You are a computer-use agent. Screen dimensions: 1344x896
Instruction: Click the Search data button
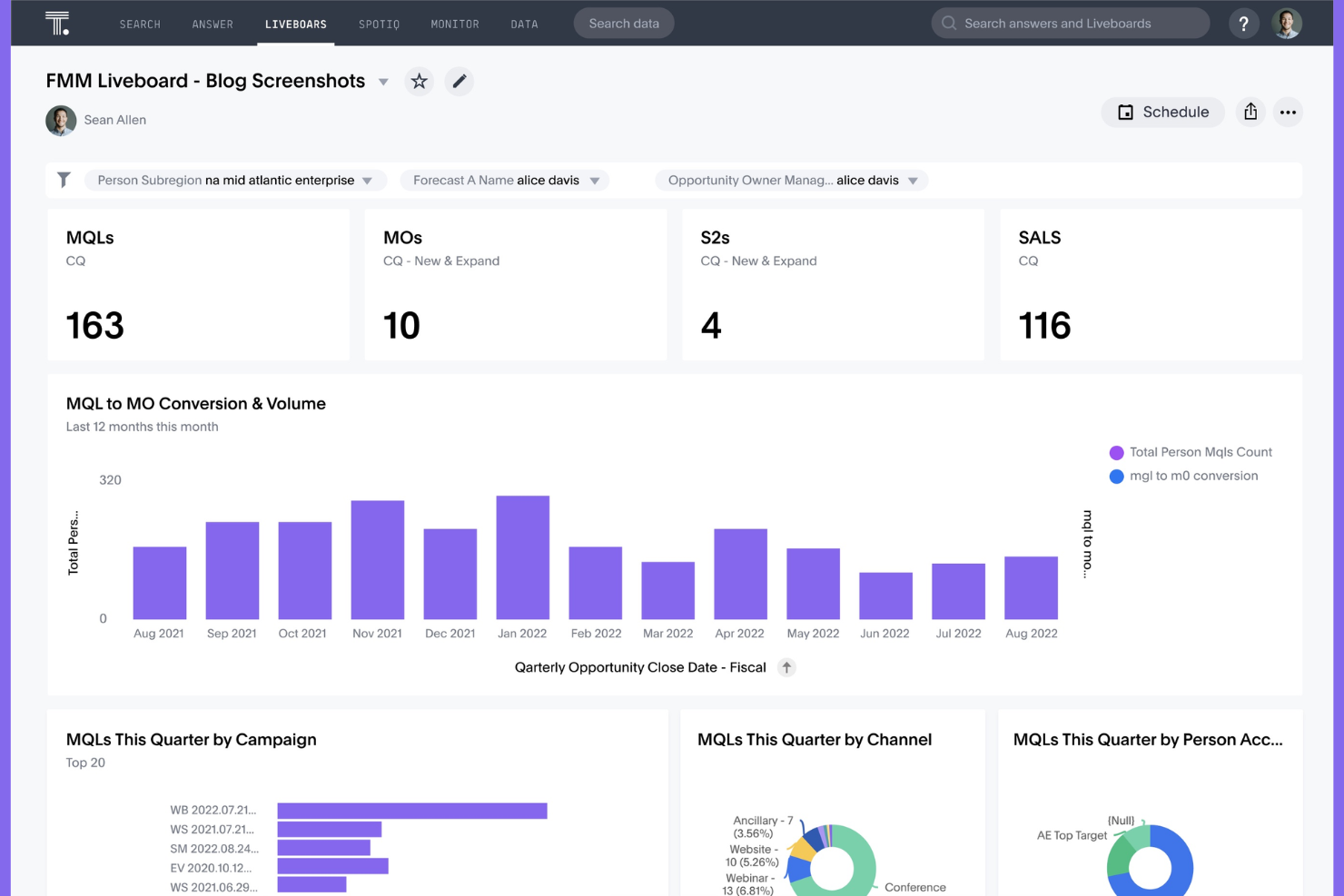point(624,24)
